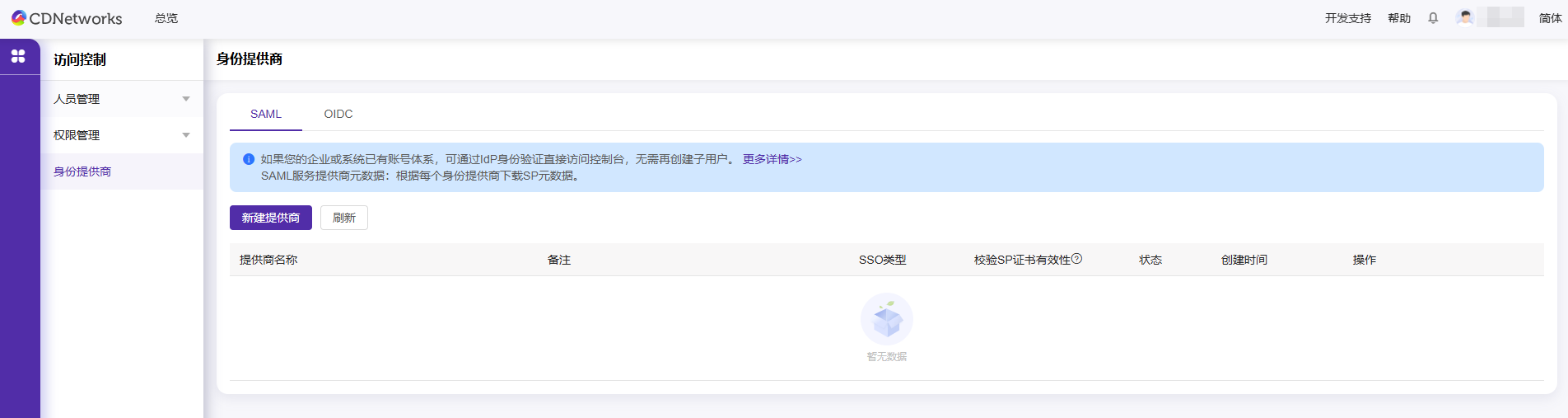The height and width of the screenshot is (418, 1568).
Task: Open the notification bell
Action: tap(1433, 18)
